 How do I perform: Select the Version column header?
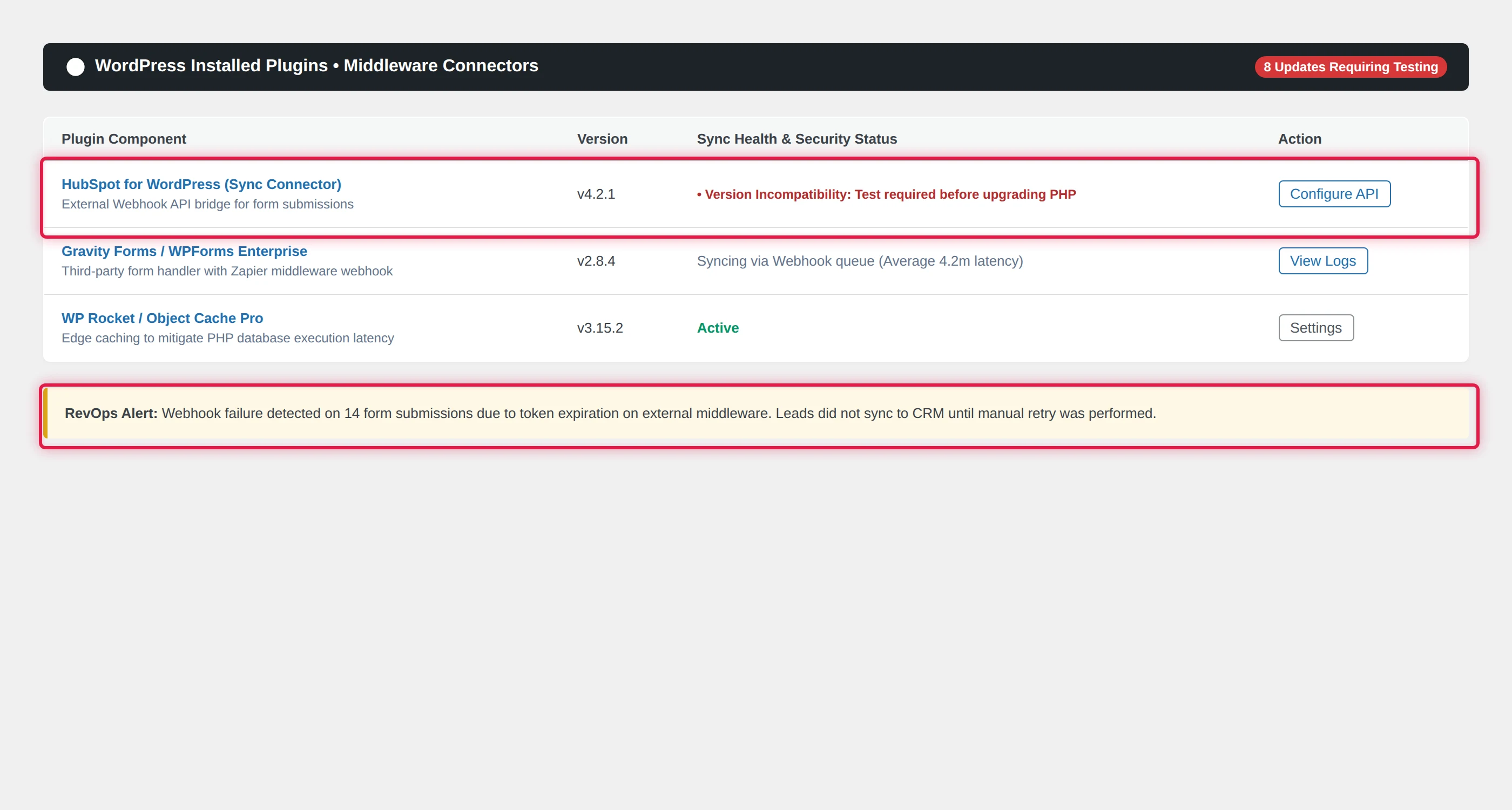(602, 139)
